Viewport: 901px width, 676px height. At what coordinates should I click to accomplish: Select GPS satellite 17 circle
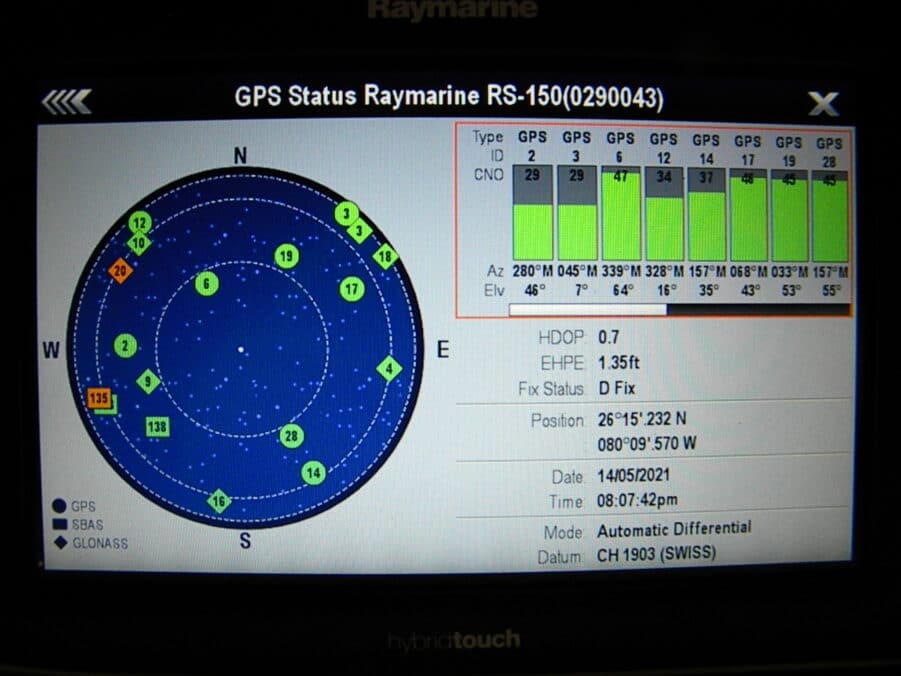[x=352, y=289]
